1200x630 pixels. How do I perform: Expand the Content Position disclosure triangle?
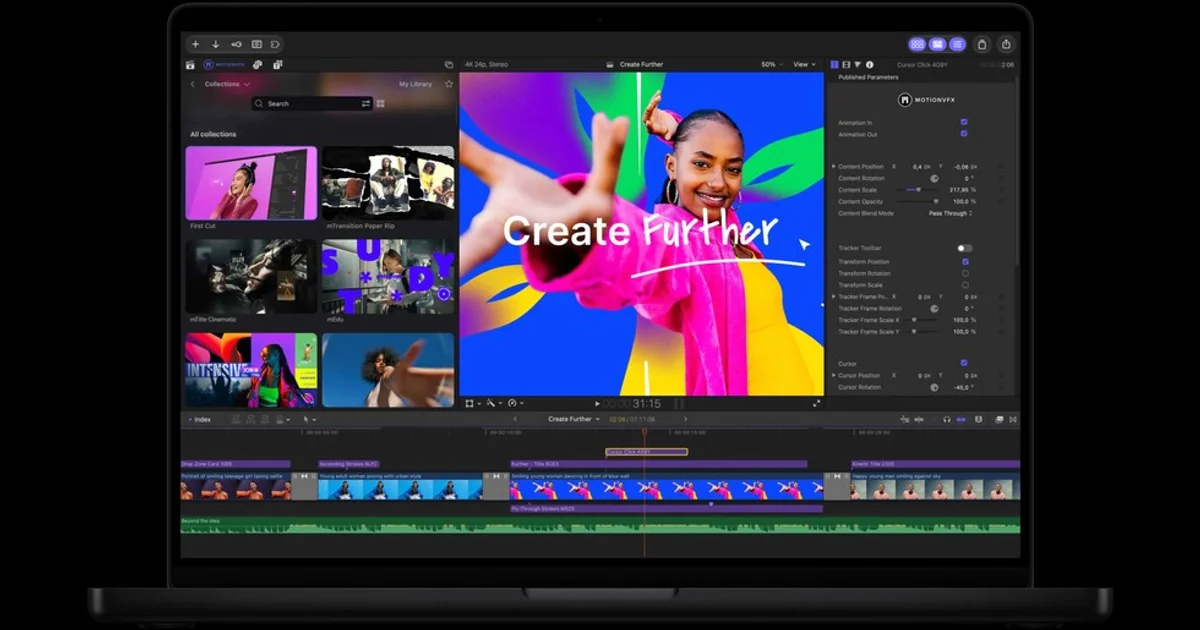834,166
